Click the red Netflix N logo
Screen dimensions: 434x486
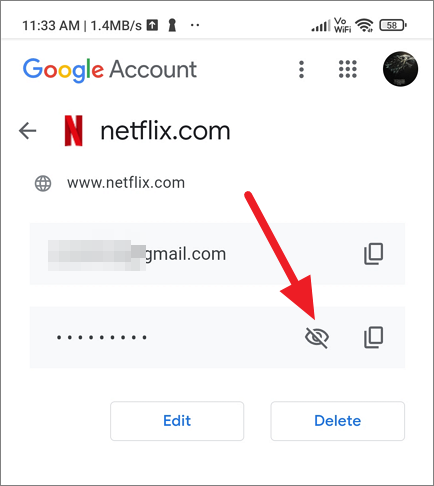click(x=73, y=131)
